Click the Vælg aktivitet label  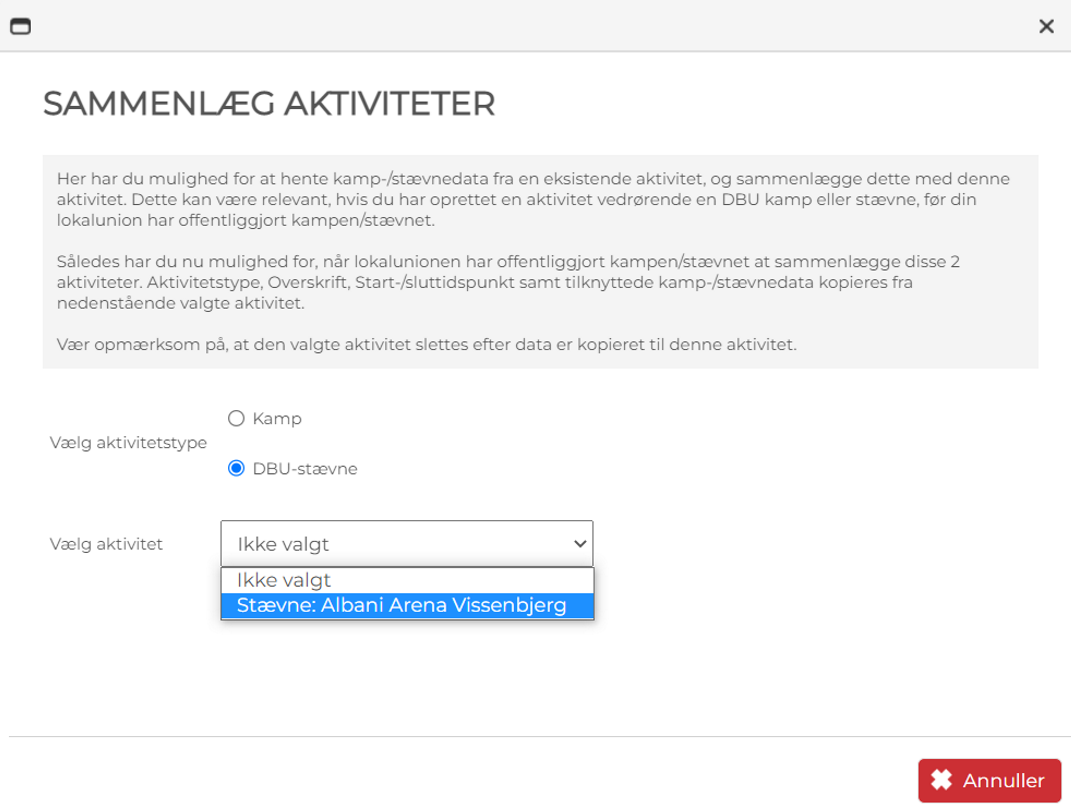point(107,544)
